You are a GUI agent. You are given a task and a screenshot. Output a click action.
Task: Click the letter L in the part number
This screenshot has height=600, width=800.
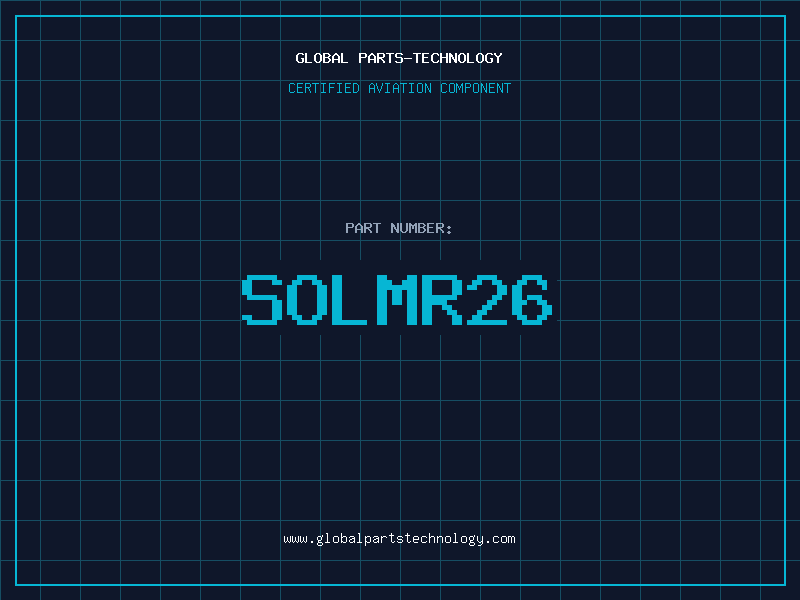pos(349,300)
